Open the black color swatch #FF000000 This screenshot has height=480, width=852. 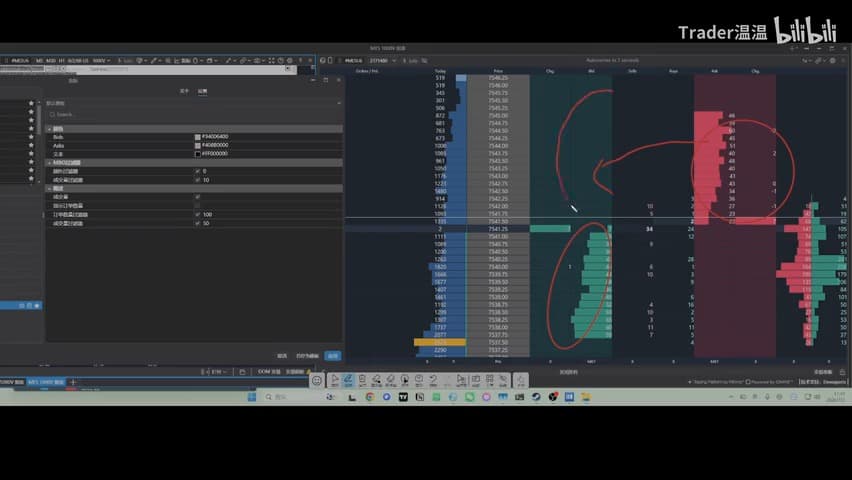click(x=197, y=154)
